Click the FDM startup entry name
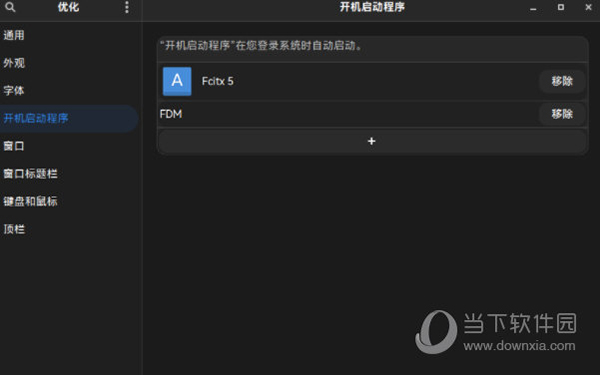Viewport: 600px width, 375px height. (x=171, y=114)
